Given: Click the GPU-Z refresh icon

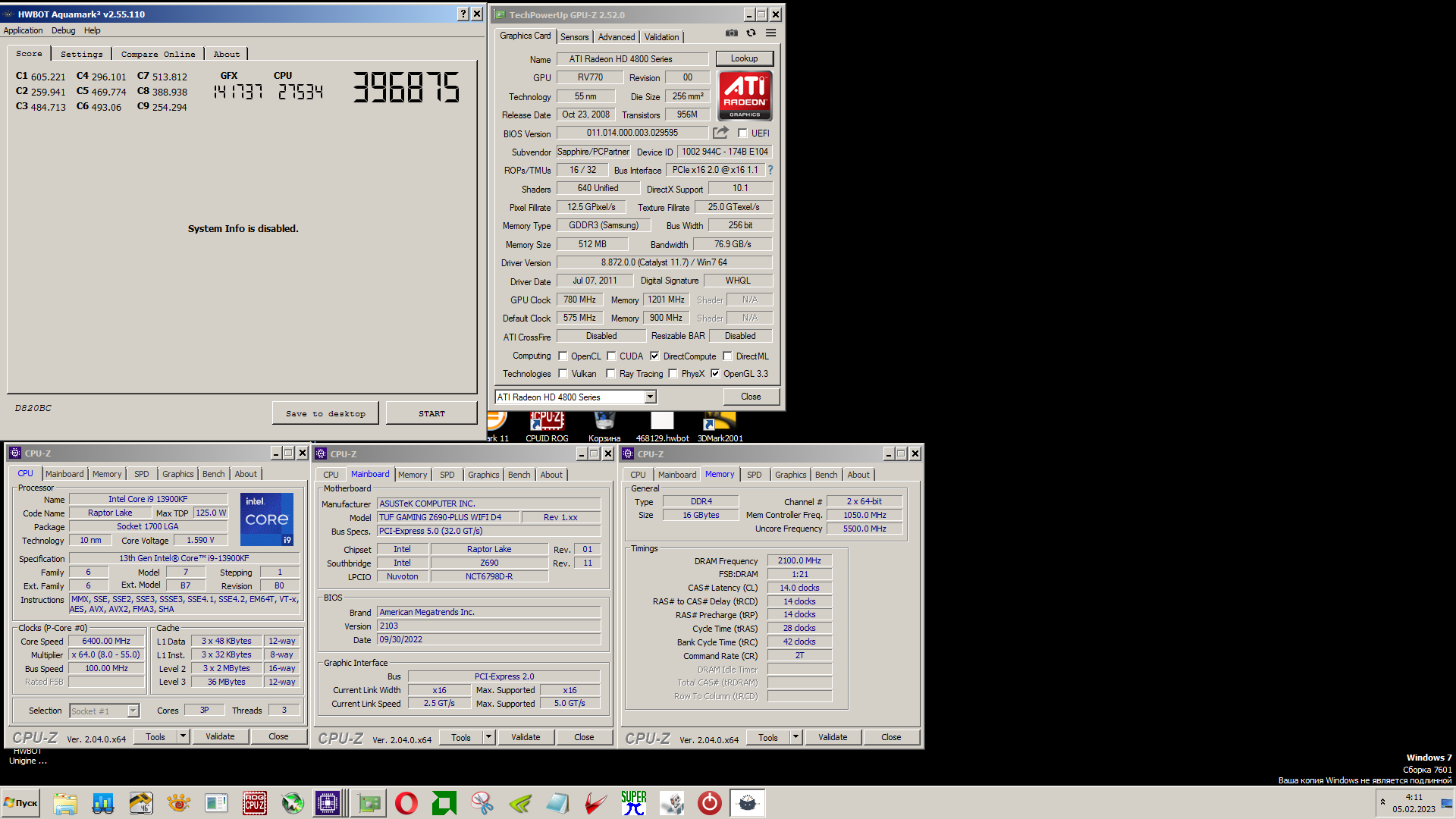Looking at the screenshot, I should 751,33.
